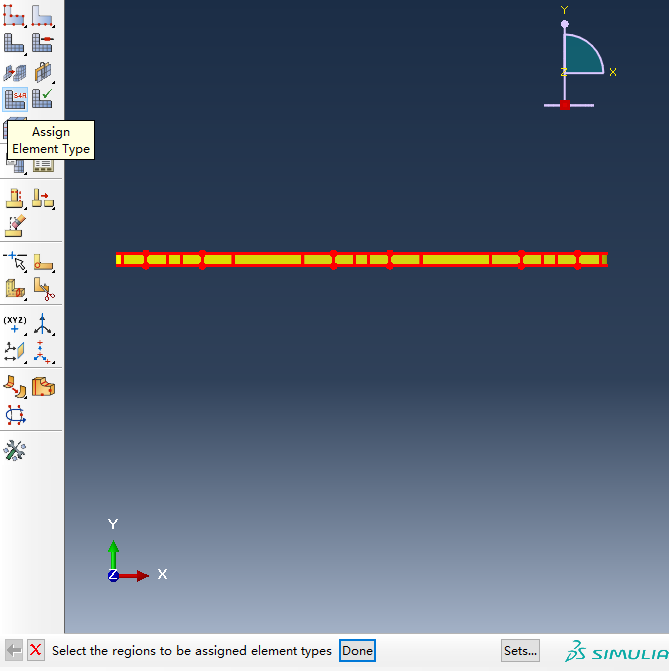The image size is (669, 671).
Task: Click the scissors partition removal tool
Action: pyautogui.click(x=43, y=288)
